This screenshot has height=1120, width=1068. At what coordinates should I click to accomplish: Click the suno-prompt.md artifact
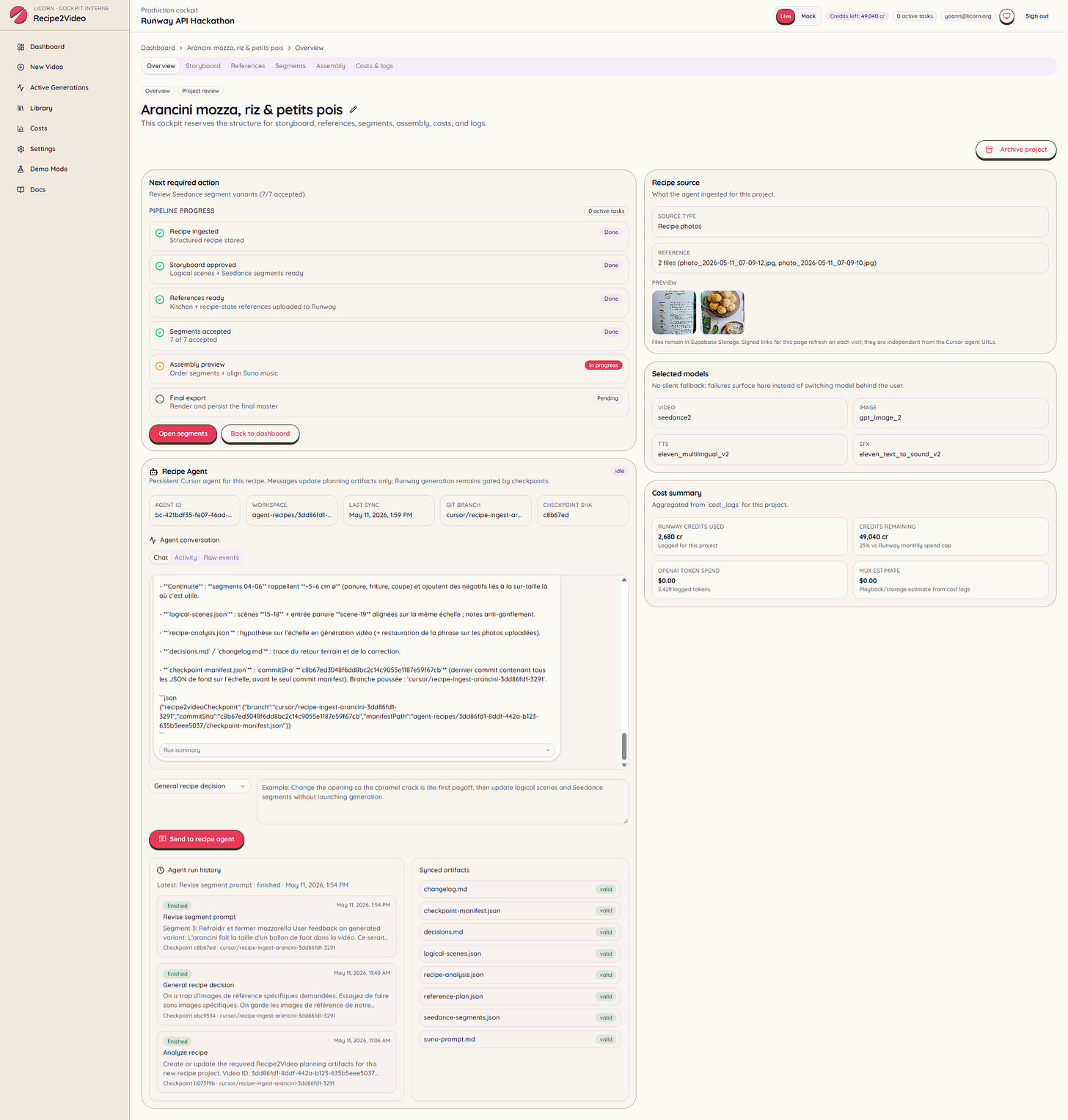520,1039
